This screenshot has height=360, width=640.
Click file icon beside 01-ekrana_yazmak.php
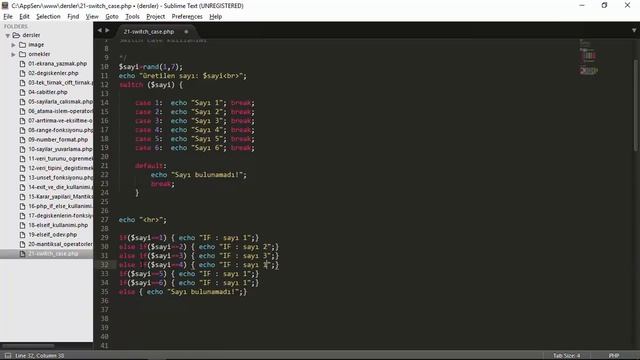[x=22, y=64]
